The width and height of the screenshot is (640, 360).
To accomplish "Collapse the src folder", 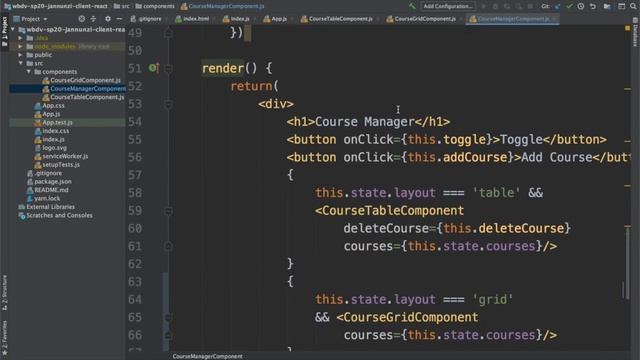I will pos(20,63).
